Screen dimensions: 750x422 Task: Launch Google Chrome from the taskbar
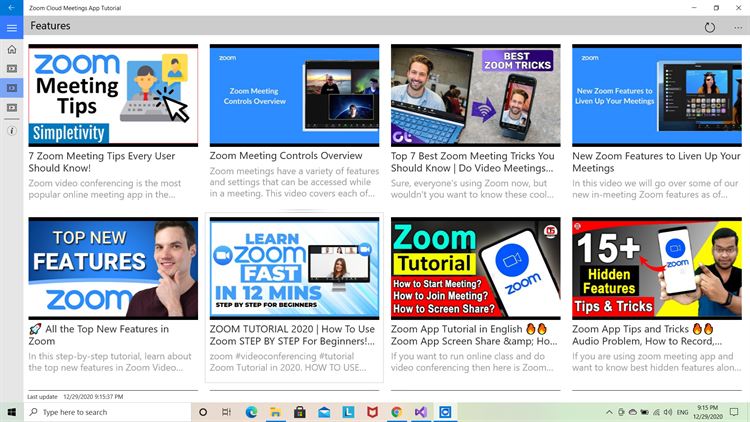[x=397, y=412]
